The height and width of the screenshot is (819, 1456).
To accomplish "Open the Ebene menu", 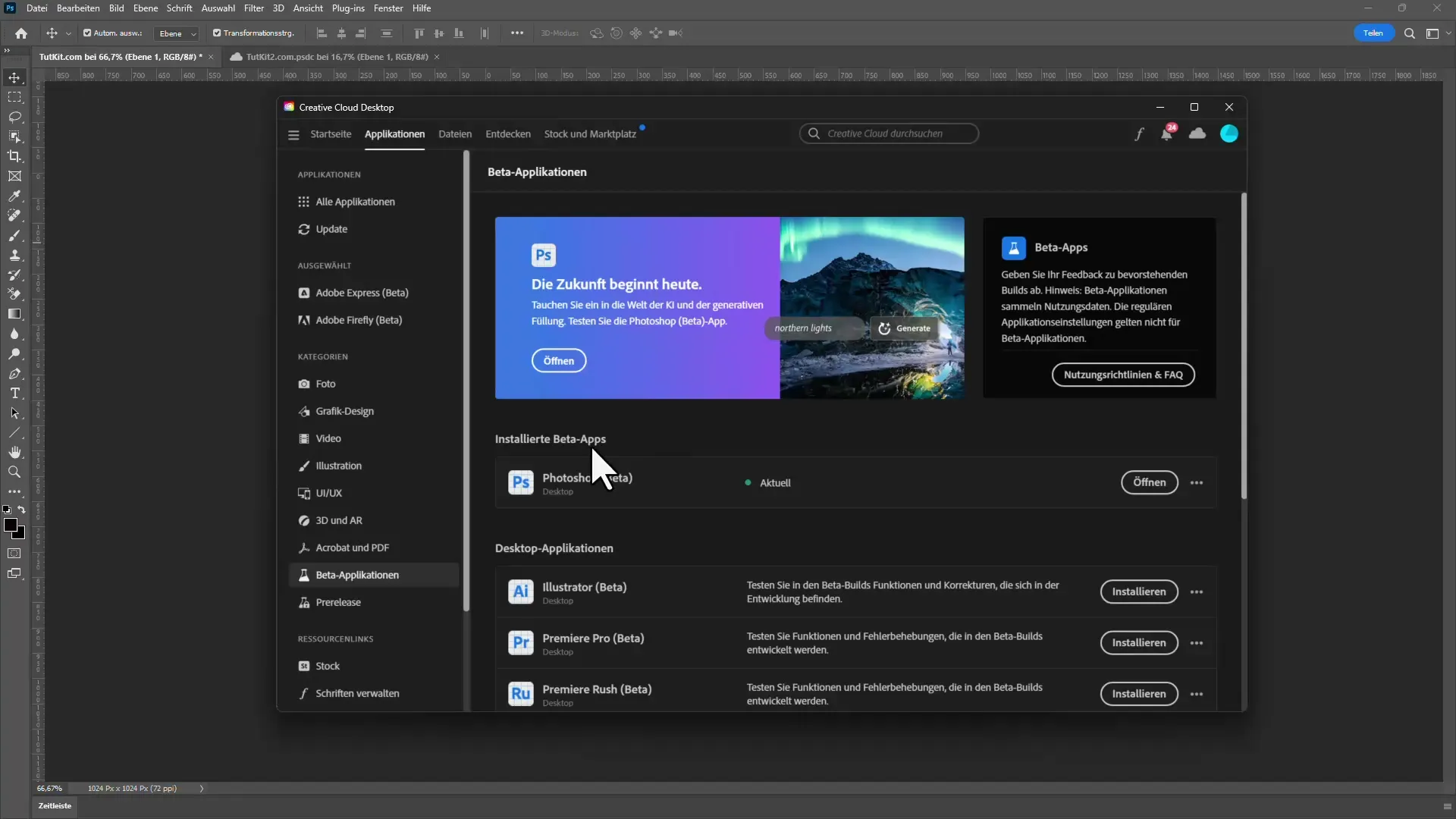I will [146, 8].
